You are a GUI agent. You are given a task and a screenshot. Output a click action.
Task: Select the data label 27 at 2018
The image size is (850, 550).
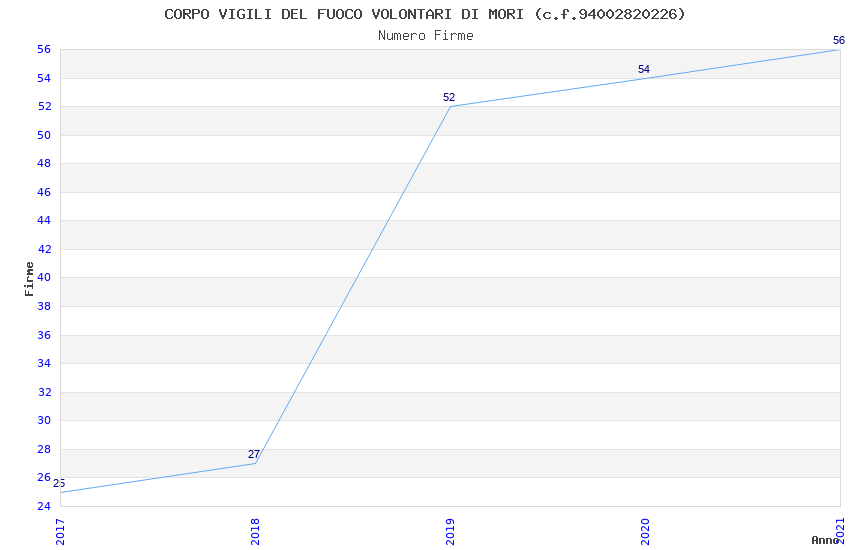(254, 454)
